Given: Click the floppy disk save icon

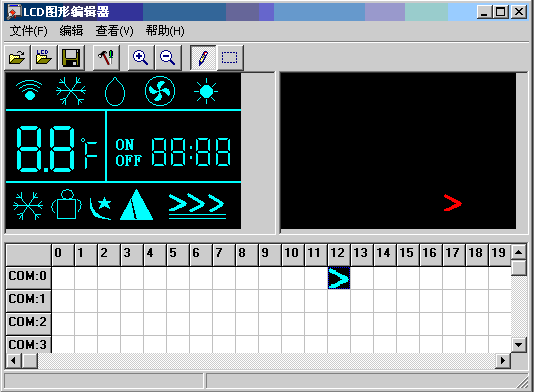Looking at the screenshot, I should (71, 58).
